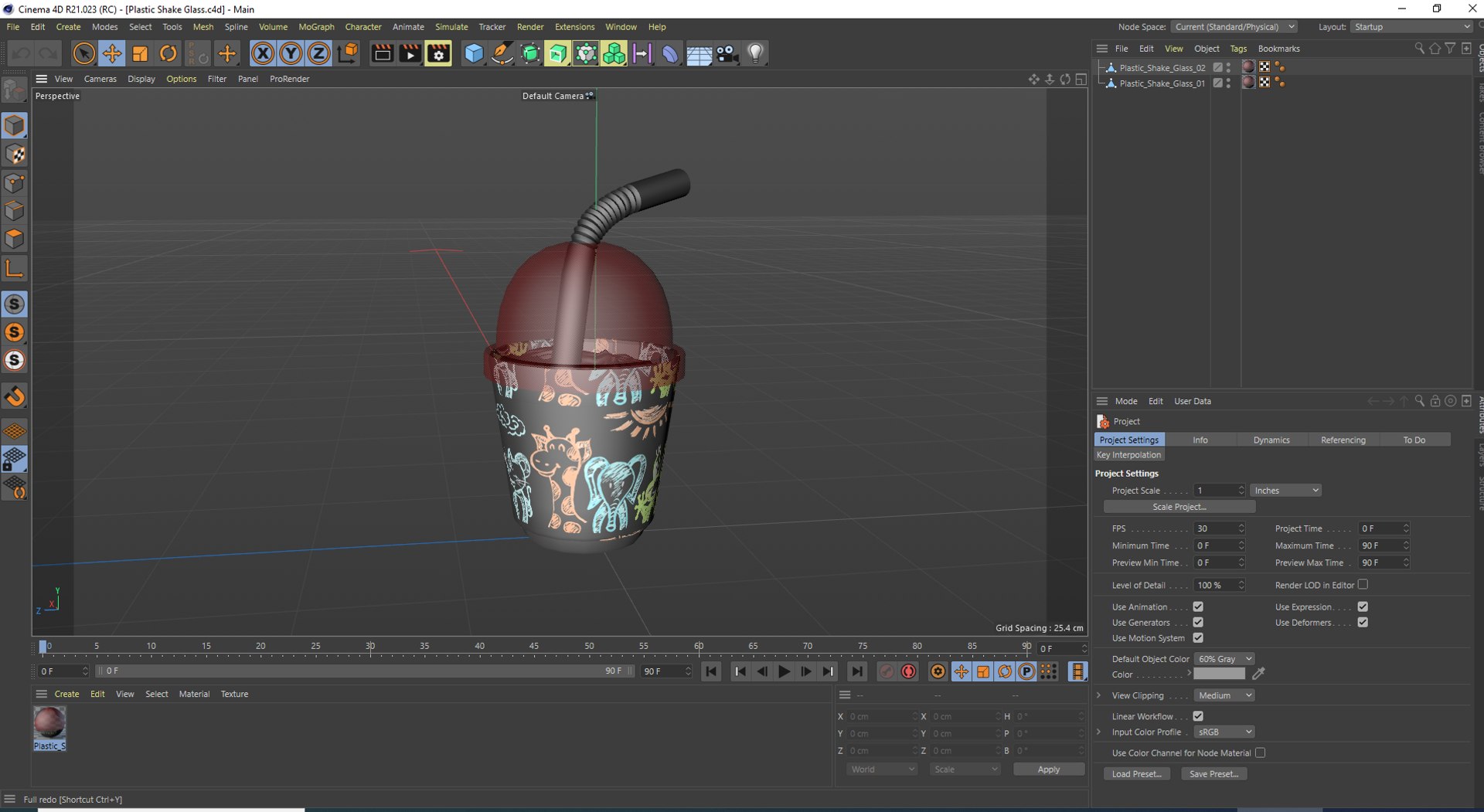This screenshot has height=812, width=1484.
Task: Switch to the Referencing tab
Action: 1343,440
